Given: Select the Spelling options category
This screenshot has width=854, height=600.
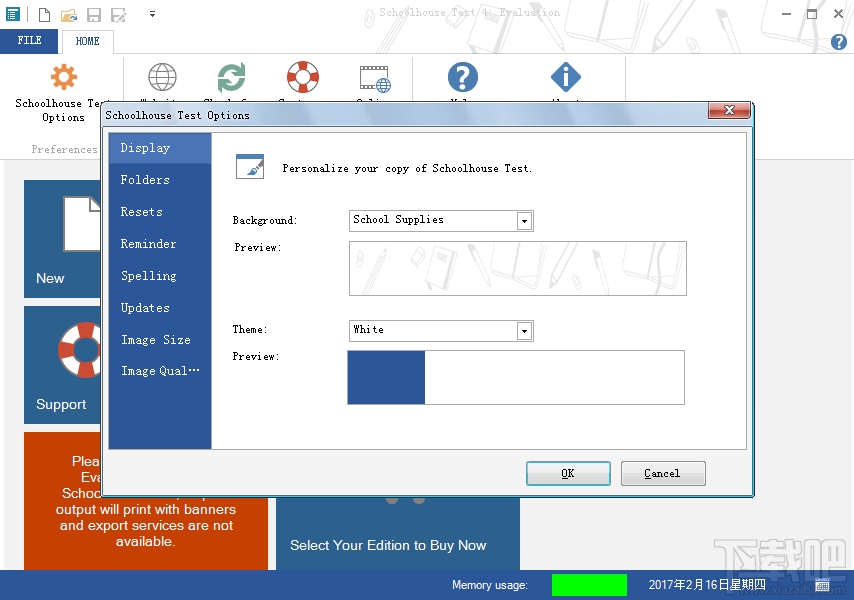Looking at the screenshot, I should point(160,276).
